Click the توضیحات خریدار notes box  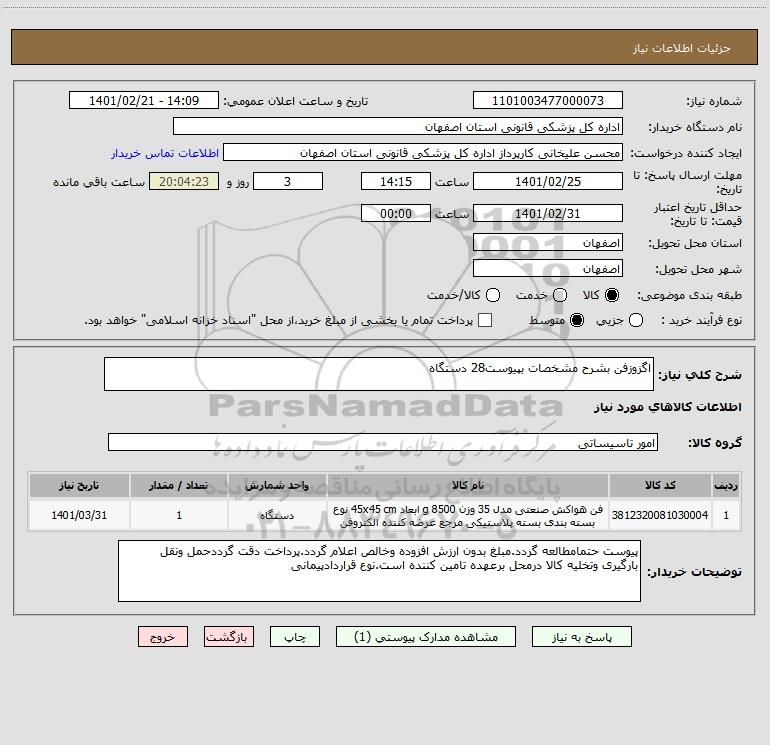coord(379,571)
